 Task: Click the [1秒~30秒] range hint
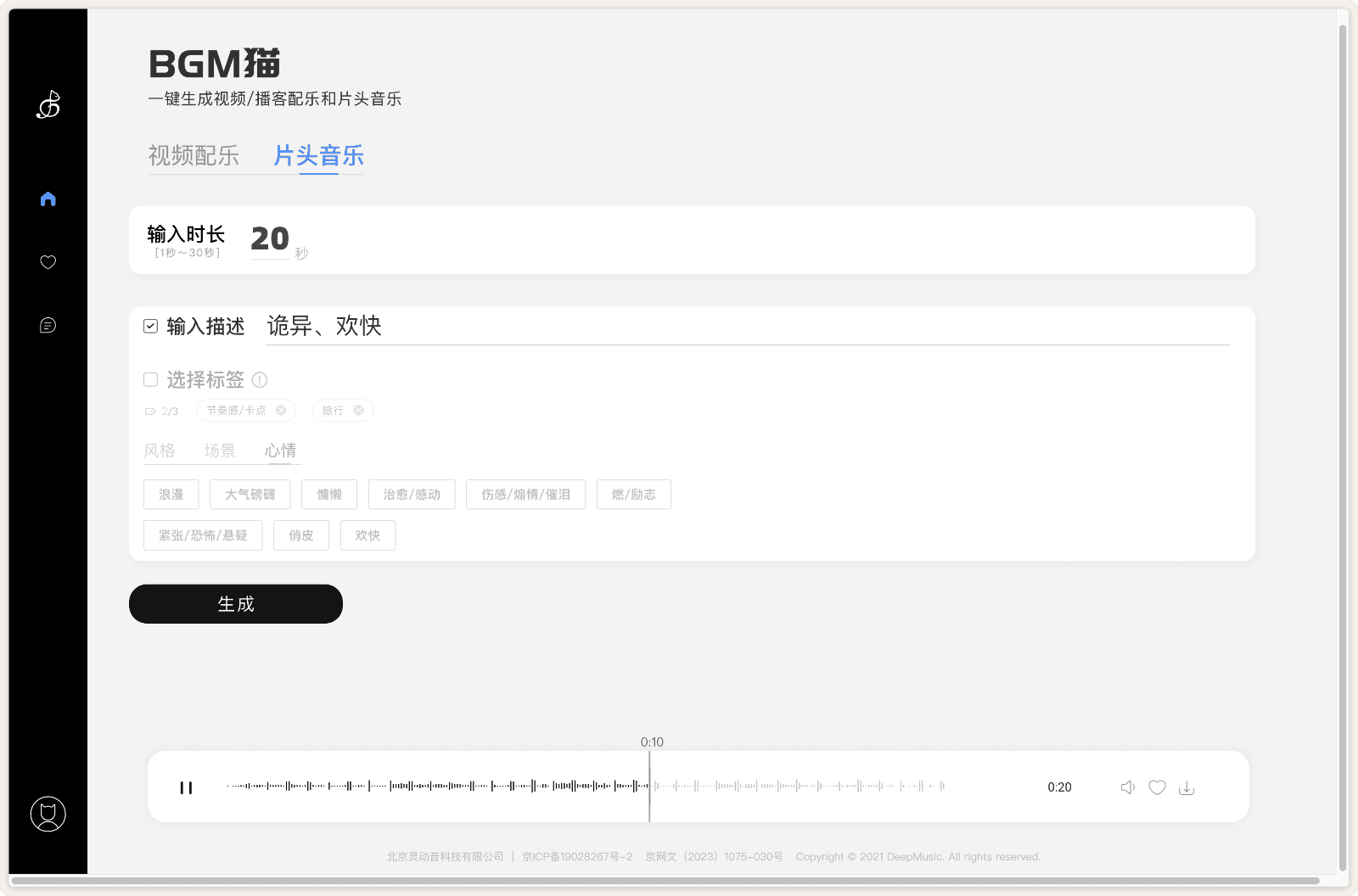(x=187, y=253)
